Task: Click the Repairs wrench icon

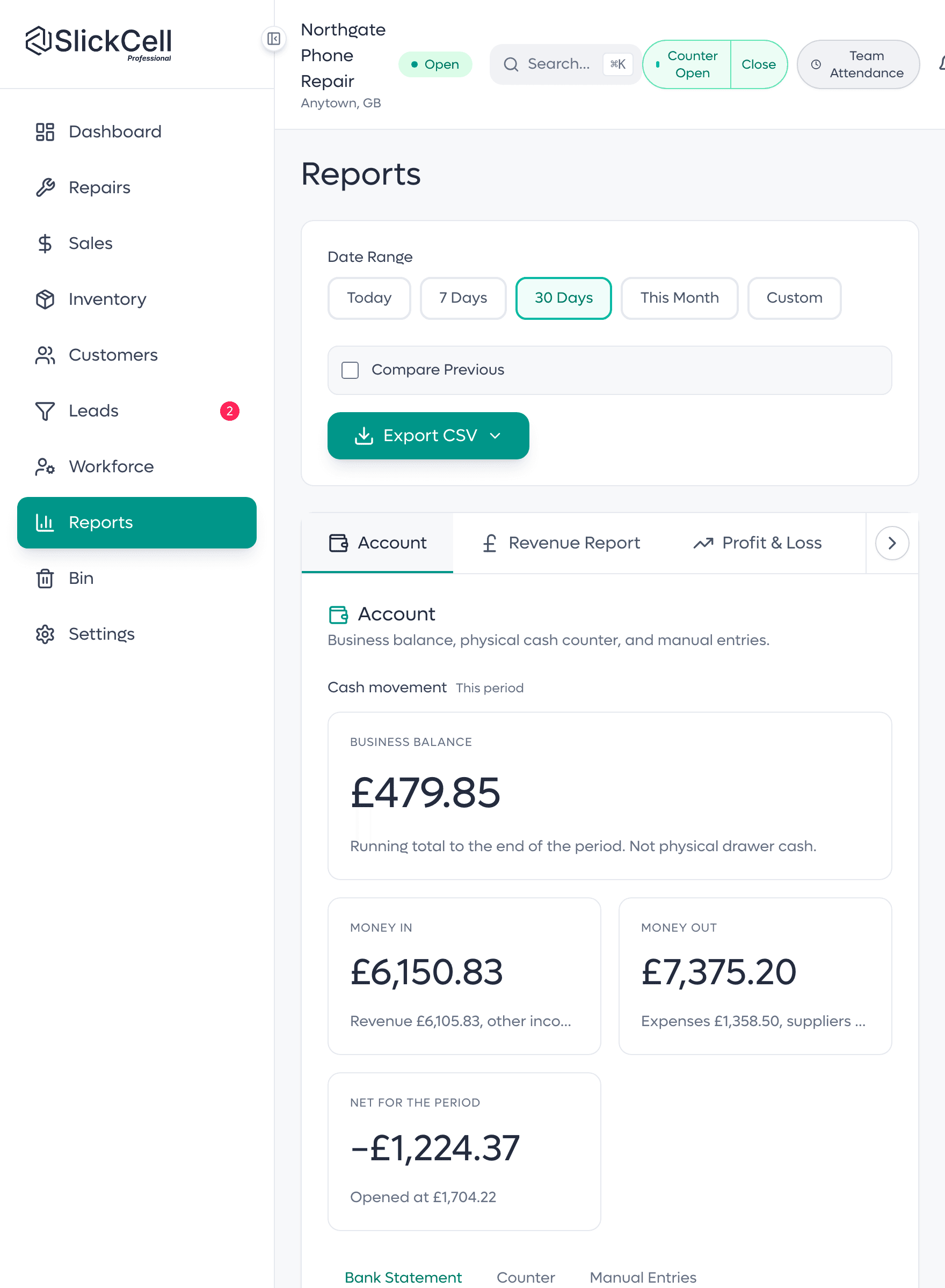Action: click(45, 187)
